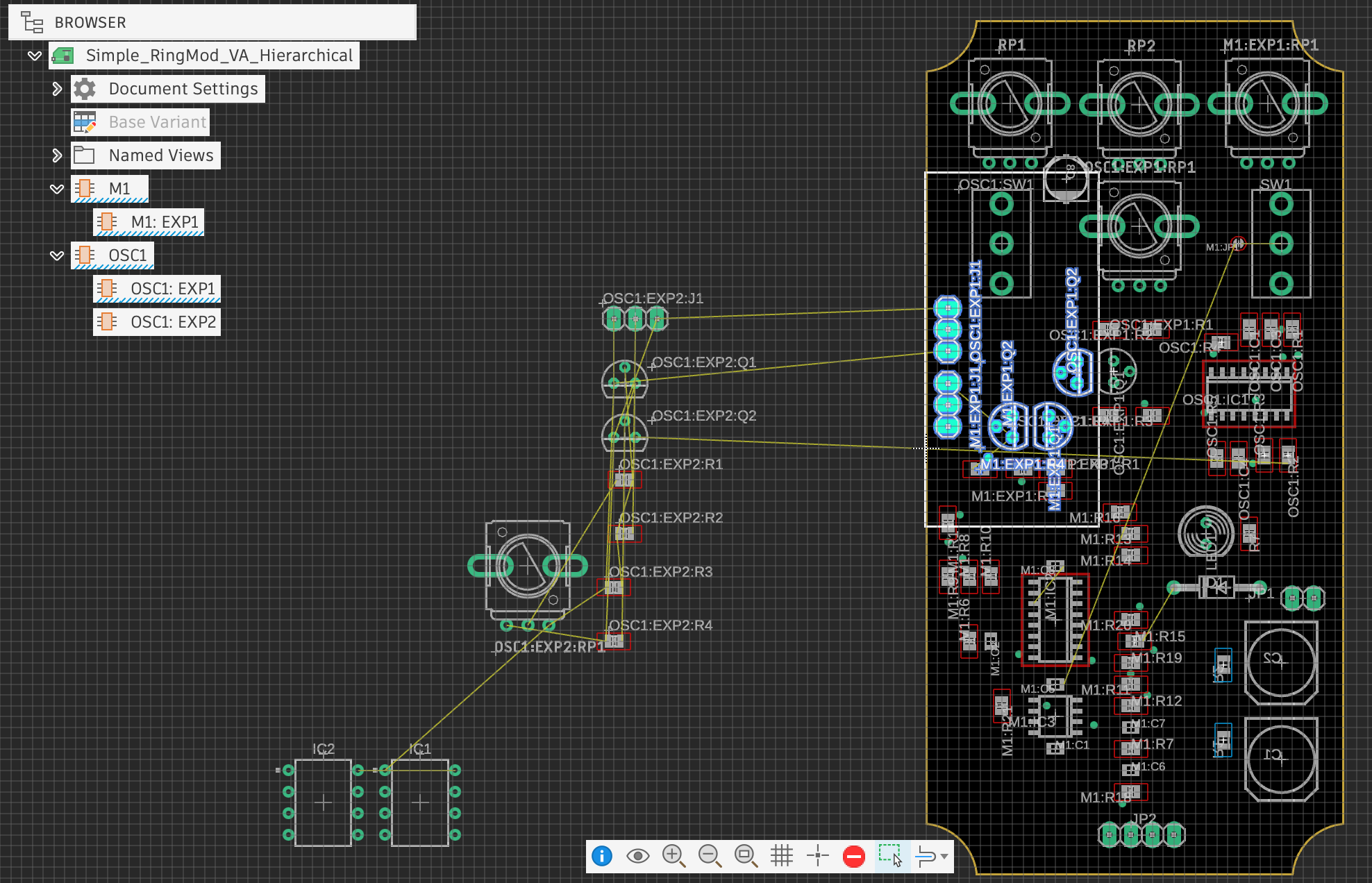The image size is (1372, 883).
Task: Click the Zoom In magnifier icon
Action: 674,856
